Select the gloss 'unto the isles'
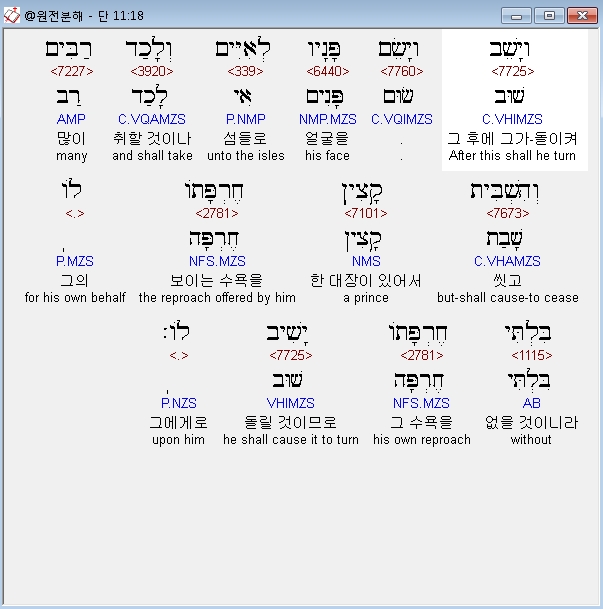Image resolution: width=603 pixels, height=609 pixels. (x=246, y=156)
